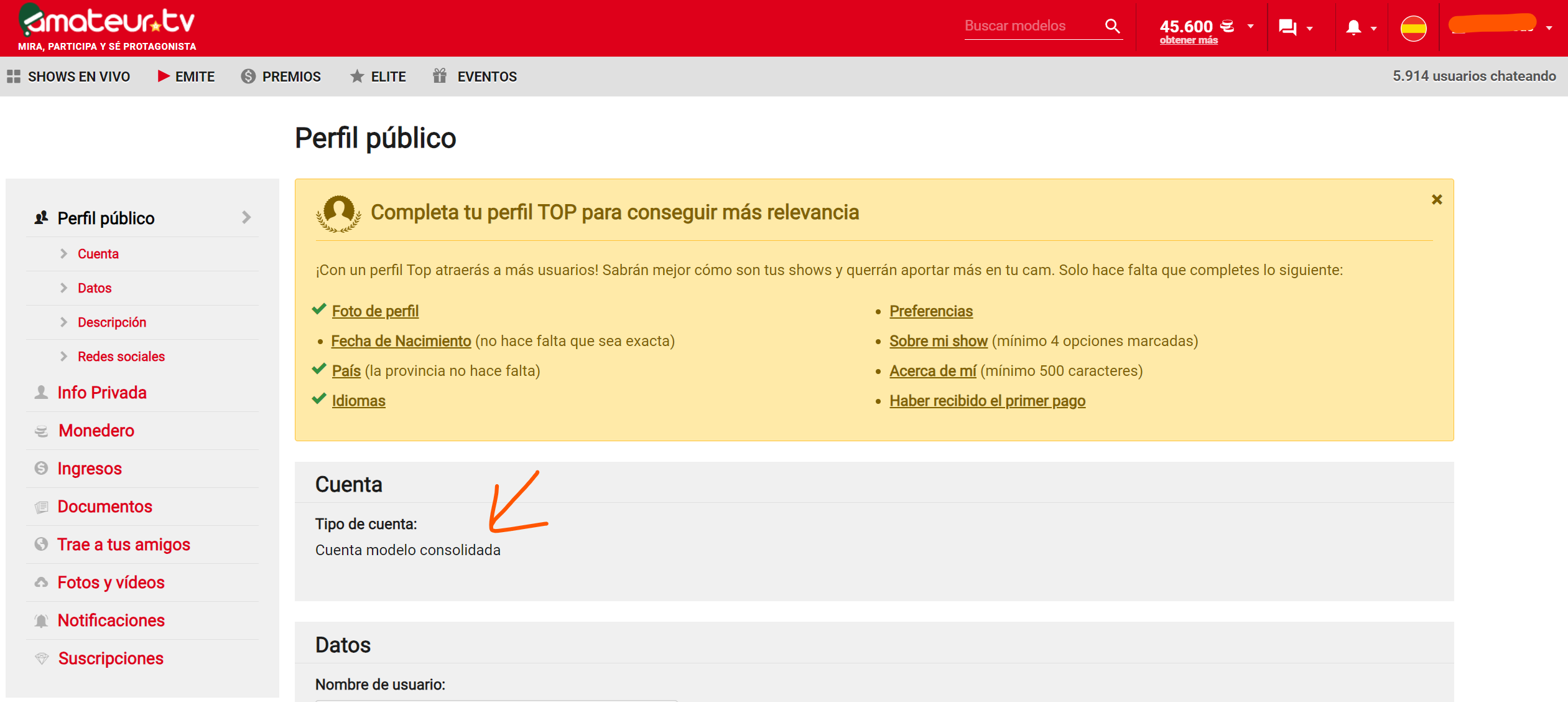Open the notifications bell icon

pyautogui.click(x=1353, y=27)
